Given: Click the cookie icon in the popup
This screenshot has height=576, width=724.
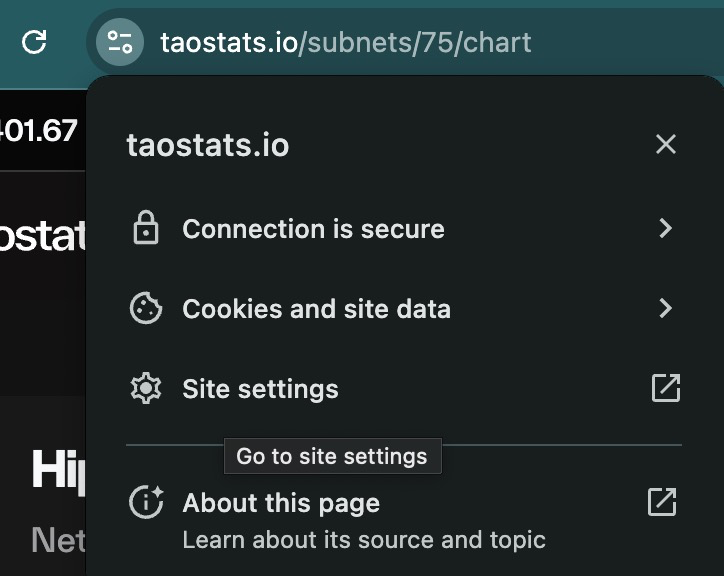Looking at the screenshot, I should pos(146,308).
